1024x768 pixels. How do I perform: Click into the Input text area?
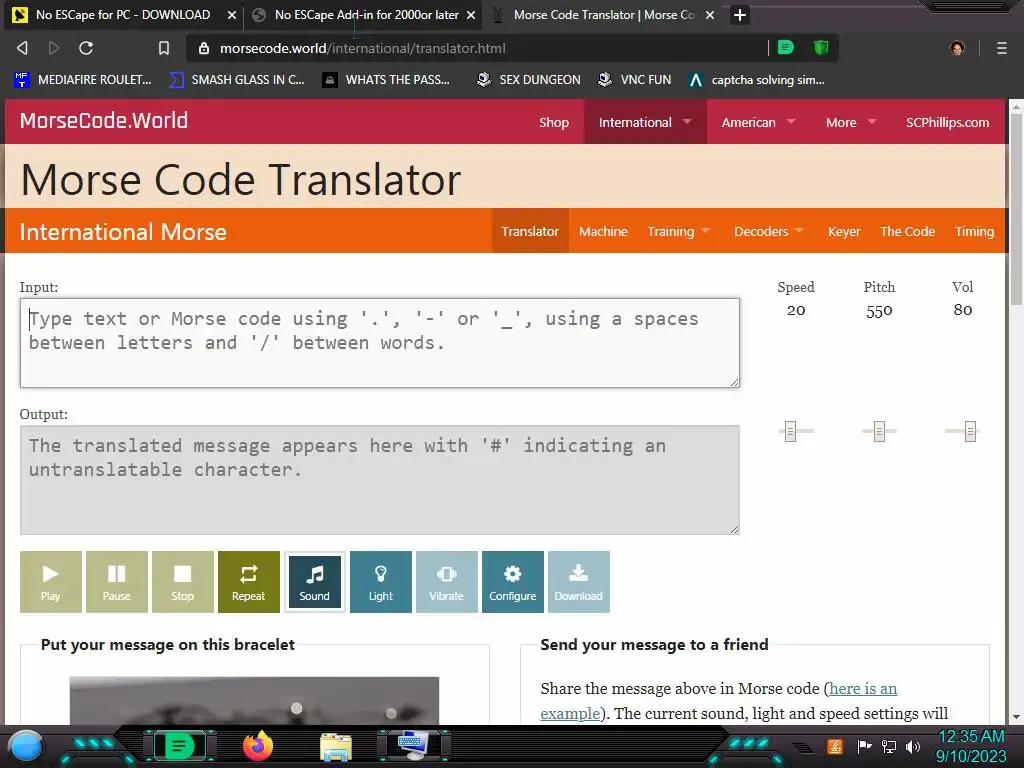click(x=380, y=343)
